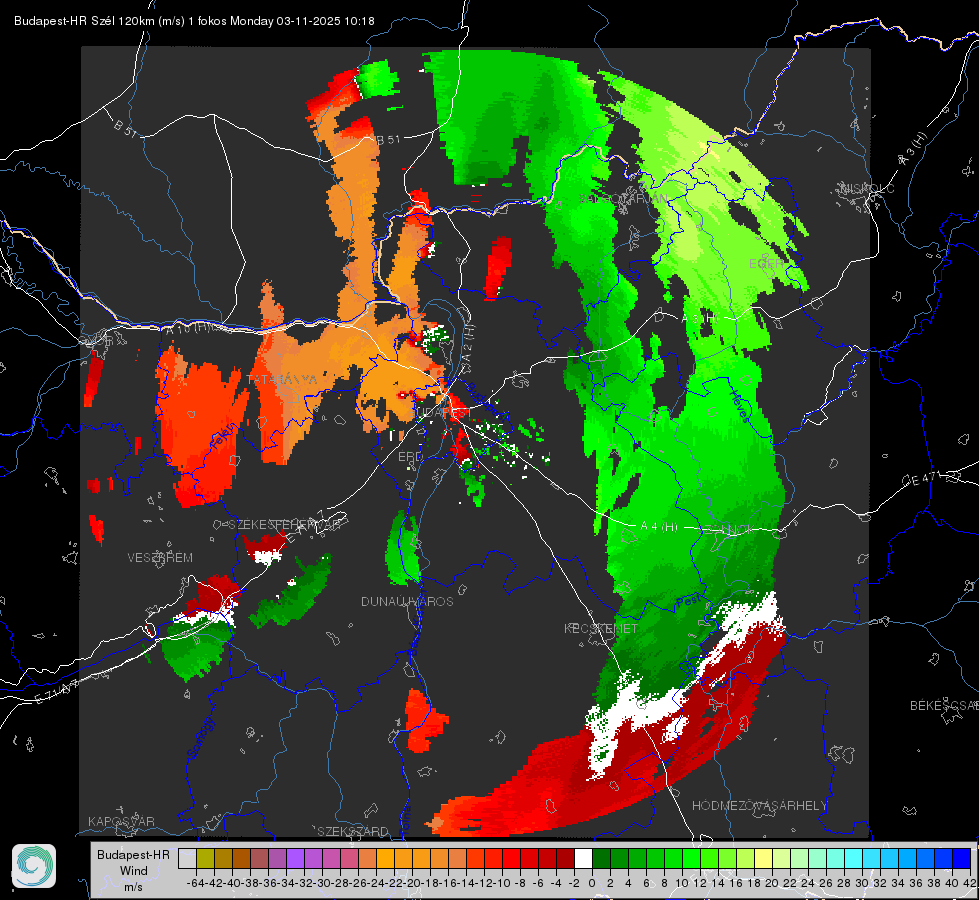Click the HÓDMEZŐVÁSÁRHELY city label
This screenshot has height=900, width=979.
(x=759, y=806)
